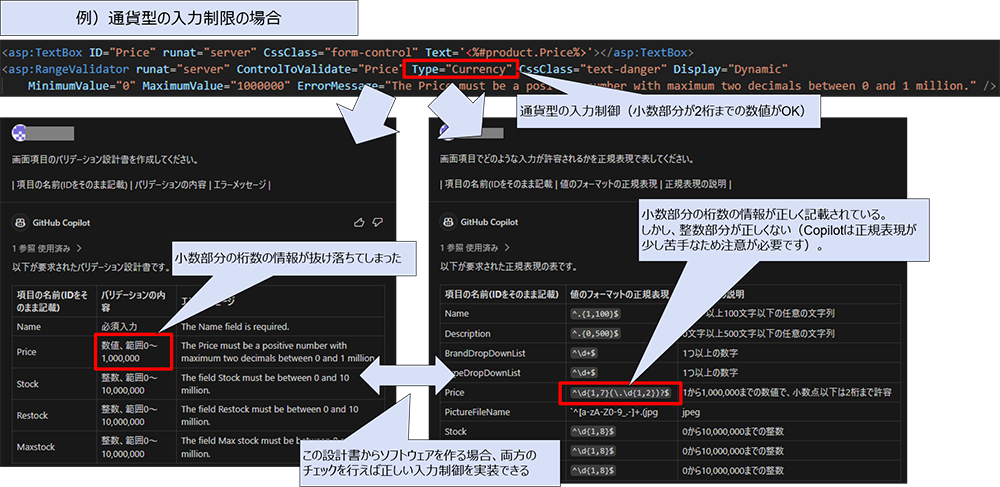Click the right prompt asking for 正規表現

(x=567, y=159)
